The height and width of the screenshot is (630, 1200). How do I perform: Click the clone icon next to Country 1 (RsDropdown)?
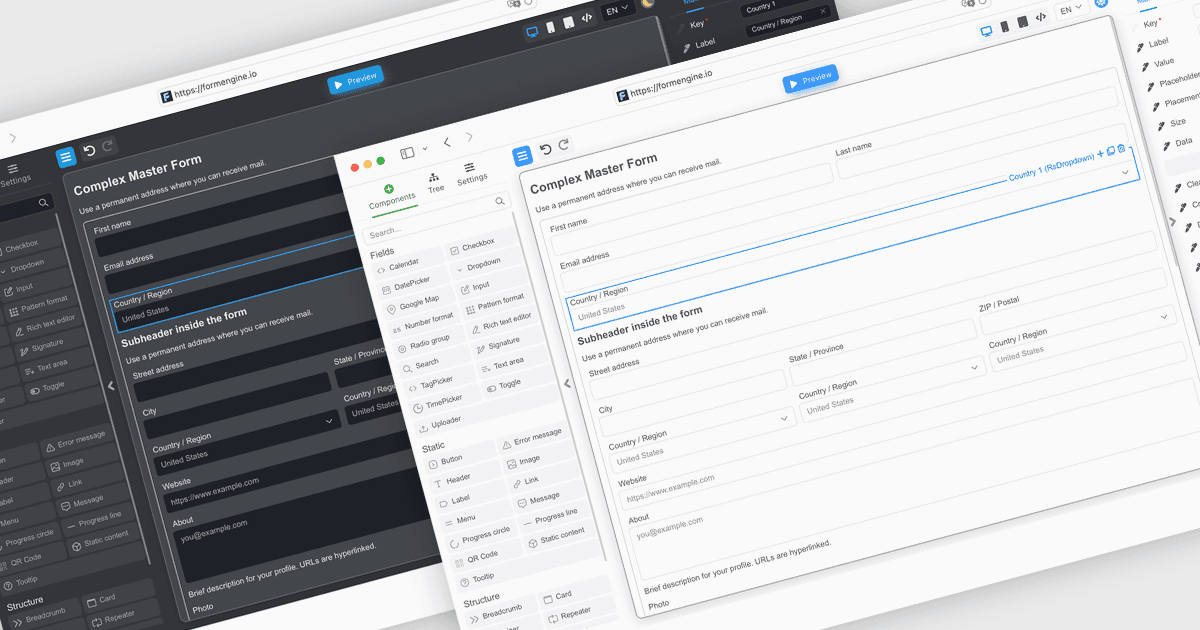point(1111,151)
